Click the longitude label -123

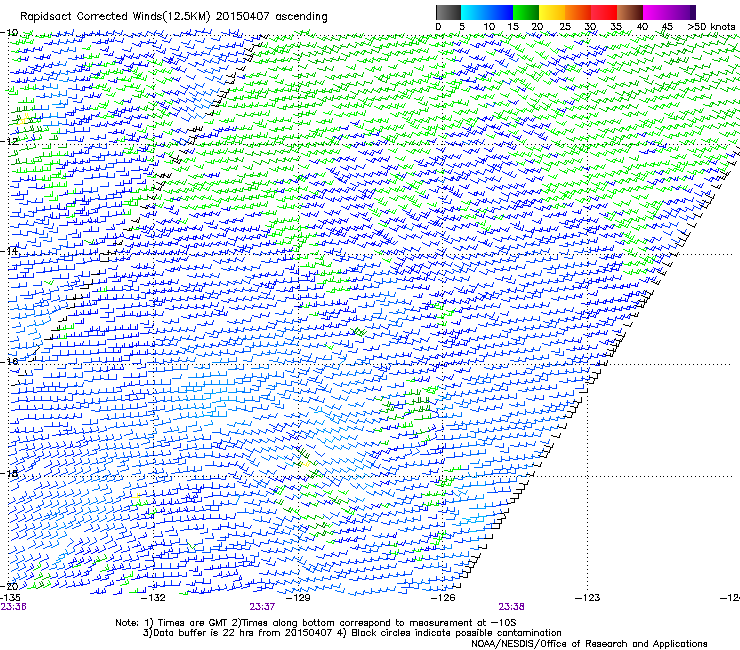click(x=588, y=598)
